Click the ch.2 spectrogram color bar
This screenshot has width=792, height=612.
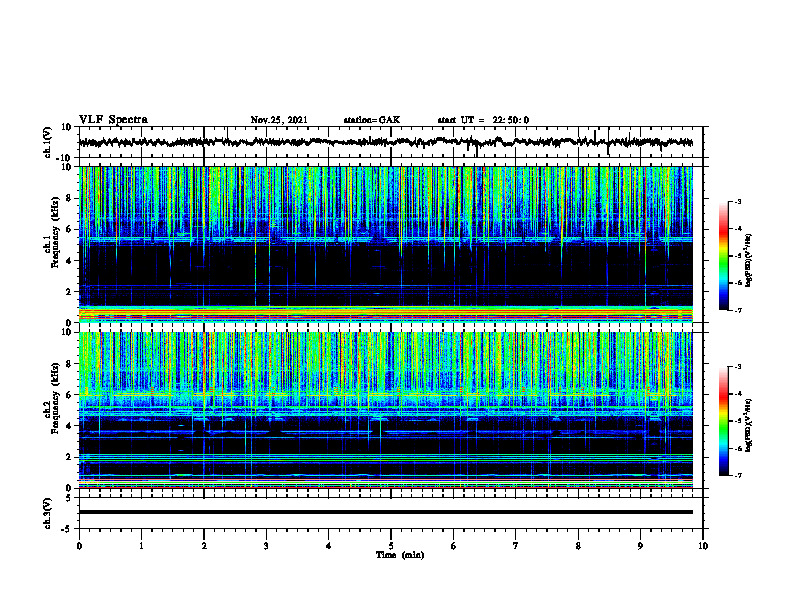click(x=723, y=421)
